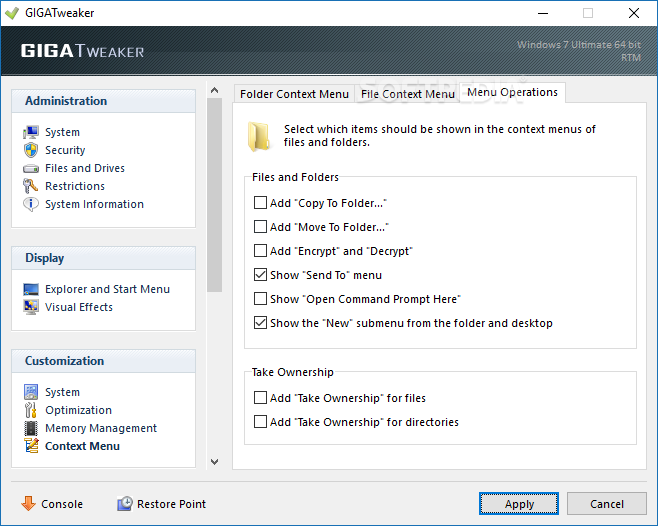This screenshot has height=526, width=658.
Task: Enable Add "Take Ownership" for files
Action: tap(260, 398)
